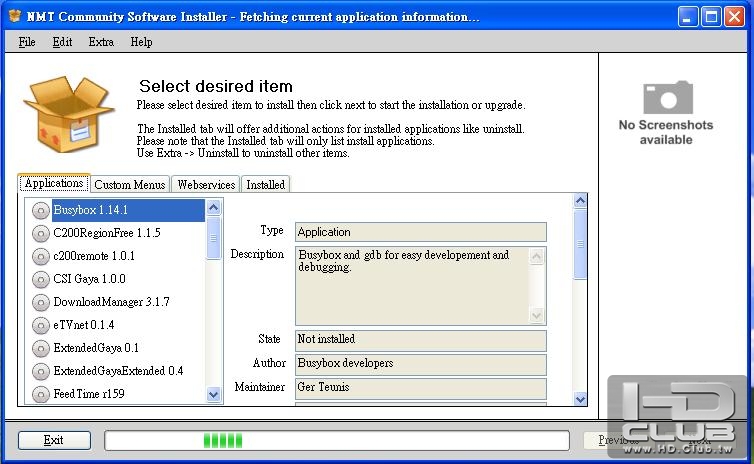Click the Exit button
Screen dimensions: 754x464
click(x=54, y=440)
